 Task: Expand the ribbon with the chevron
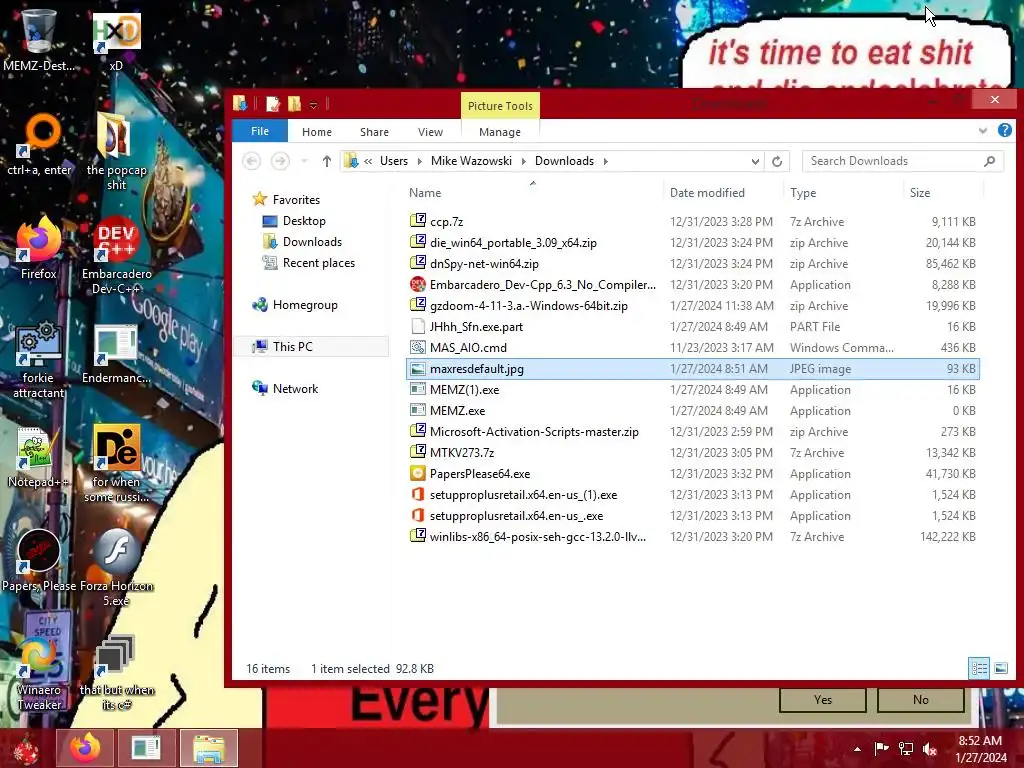(x=983, y=131)
